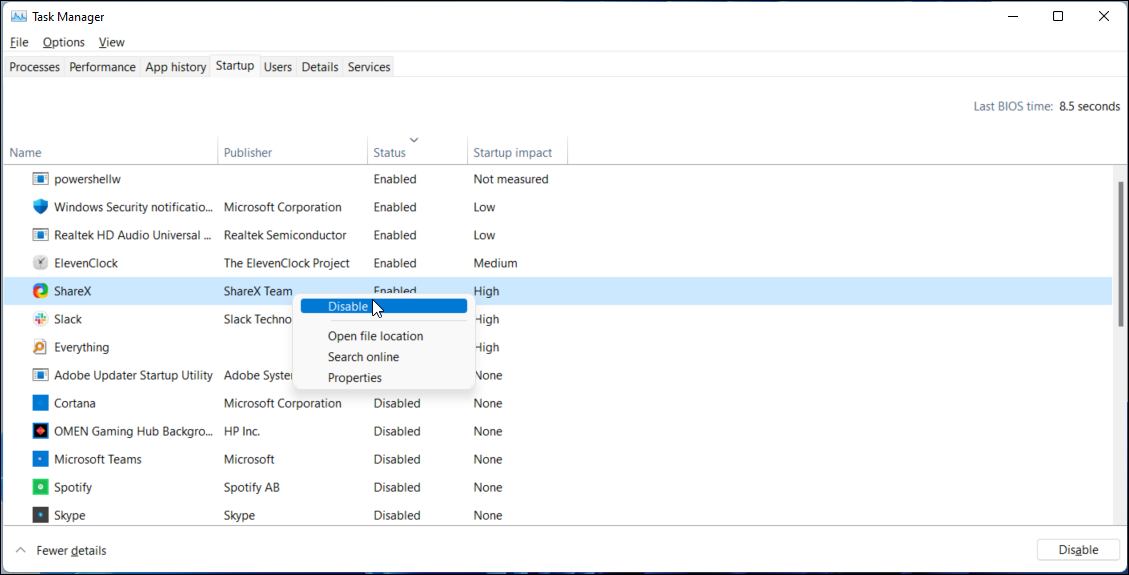Select the Spotify row name

click(73, 487)
